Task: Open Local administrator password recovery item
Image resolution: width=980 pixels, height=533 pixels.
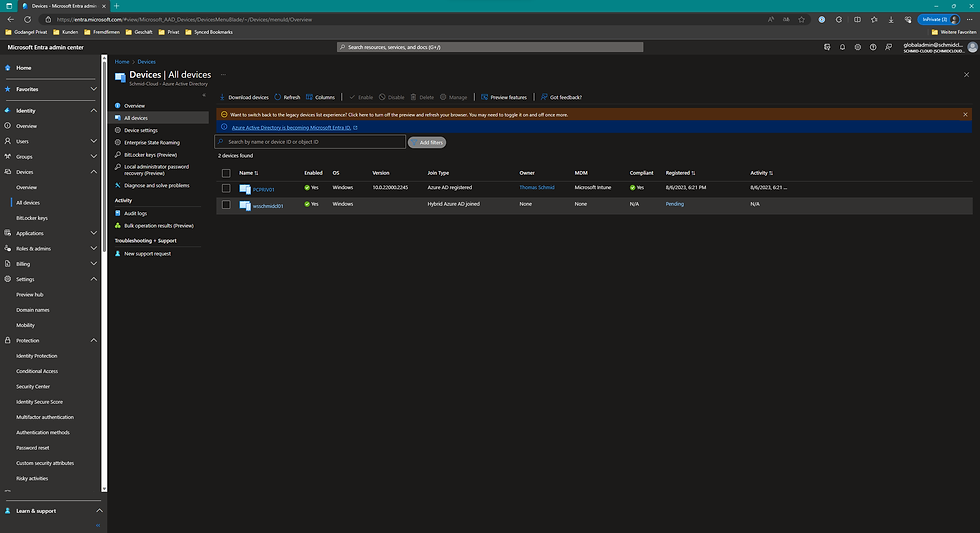Action: coord(156,170)
